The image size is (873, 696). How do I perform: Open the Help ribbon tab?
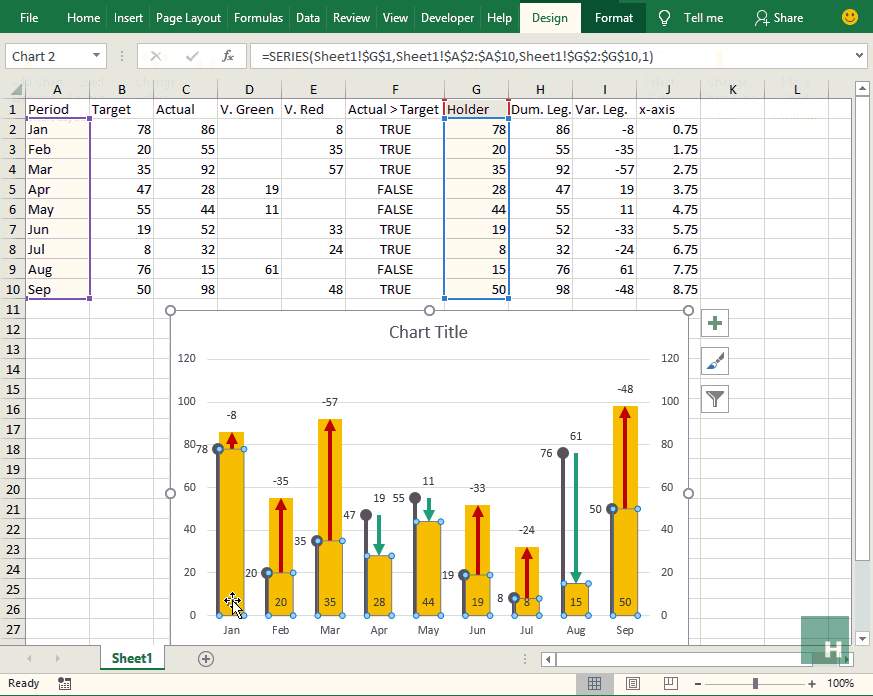coord(499,18)
